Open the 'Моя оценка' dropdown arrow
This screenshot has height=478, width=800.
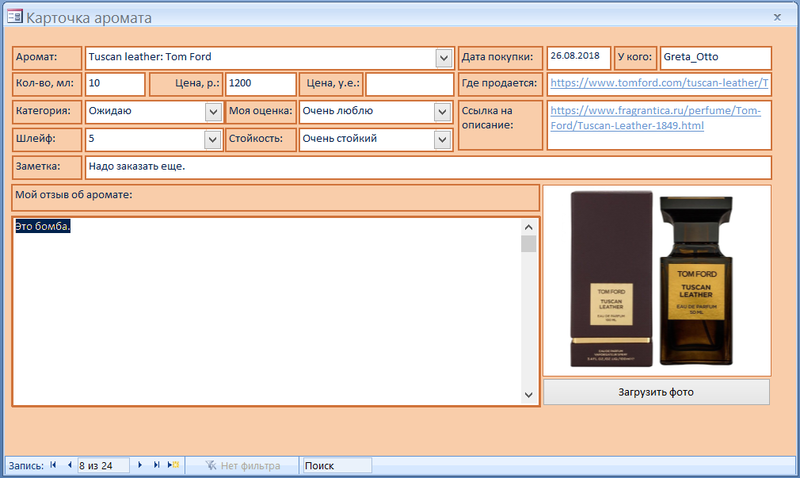[x=442, y=112]
